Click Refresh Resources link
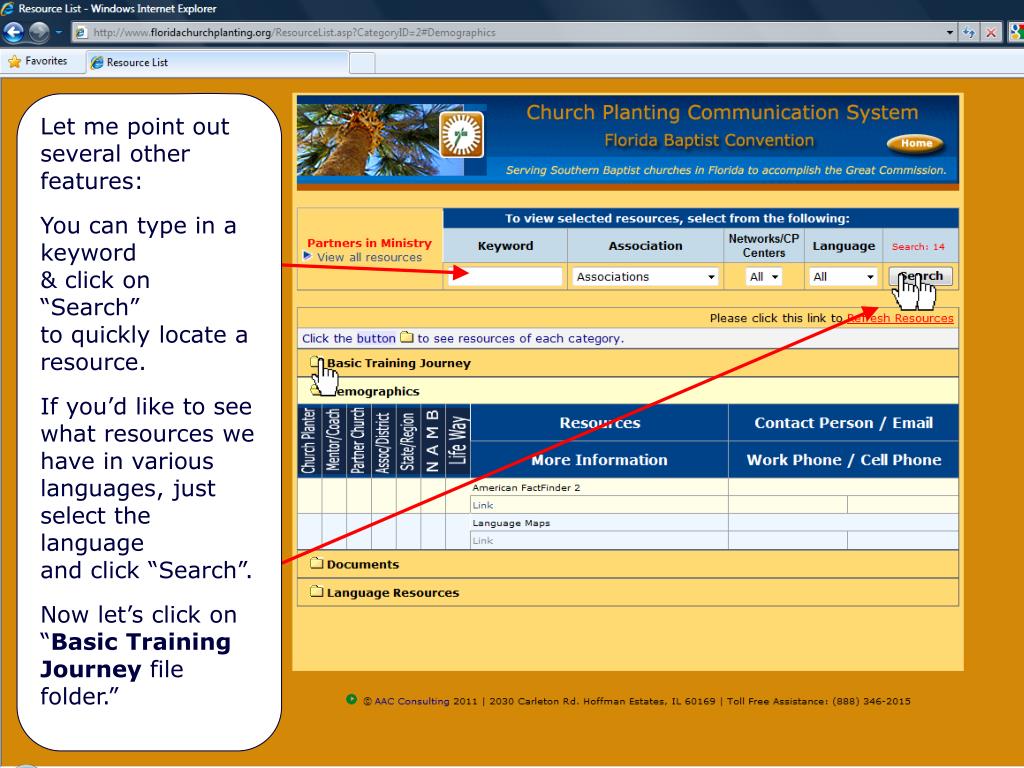Image resolution: width=1024 pixels, height=768 pixels. click(900, 318)
